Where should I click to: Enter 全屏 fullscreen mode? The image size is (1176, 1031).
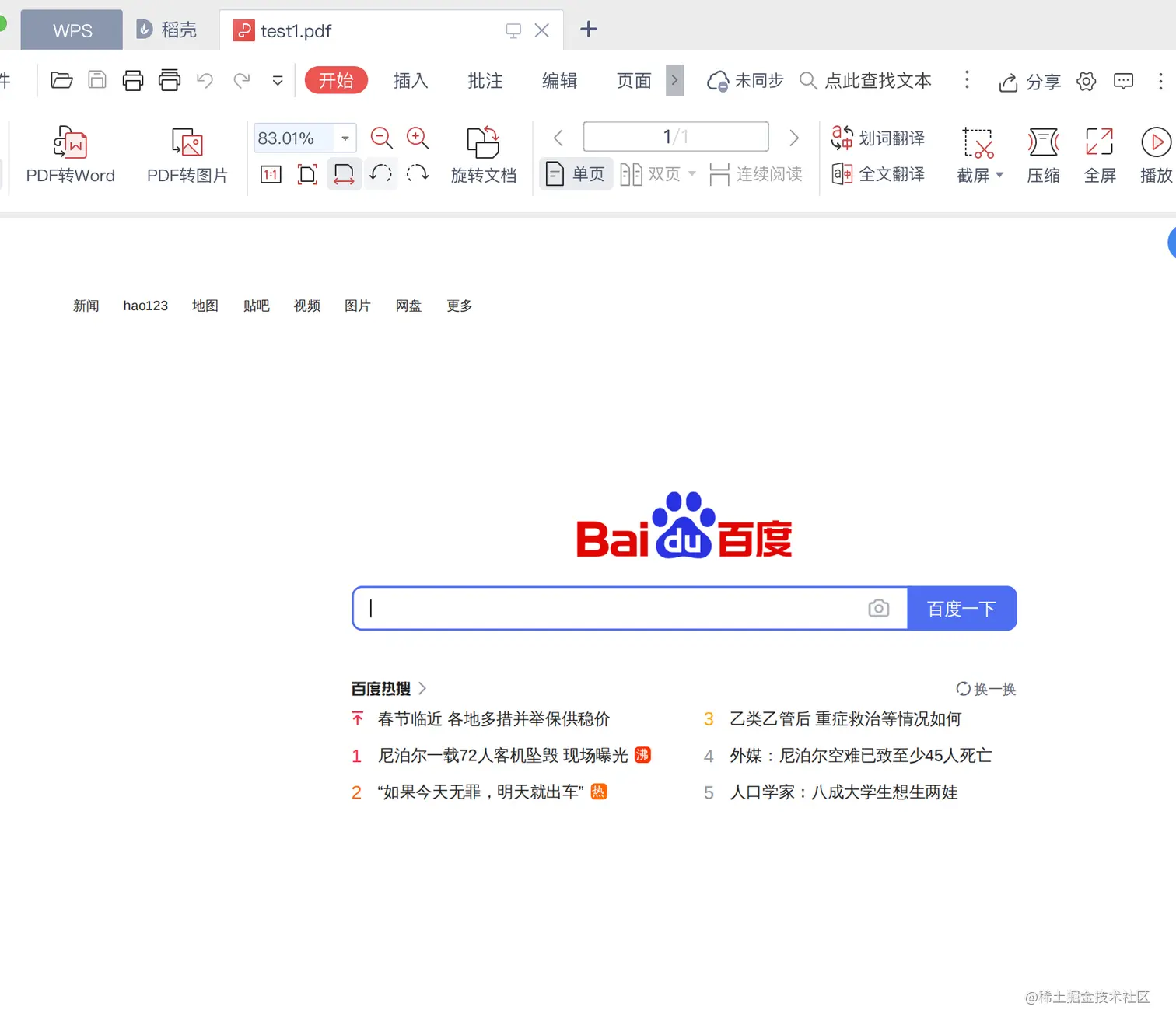(1100, 153)
